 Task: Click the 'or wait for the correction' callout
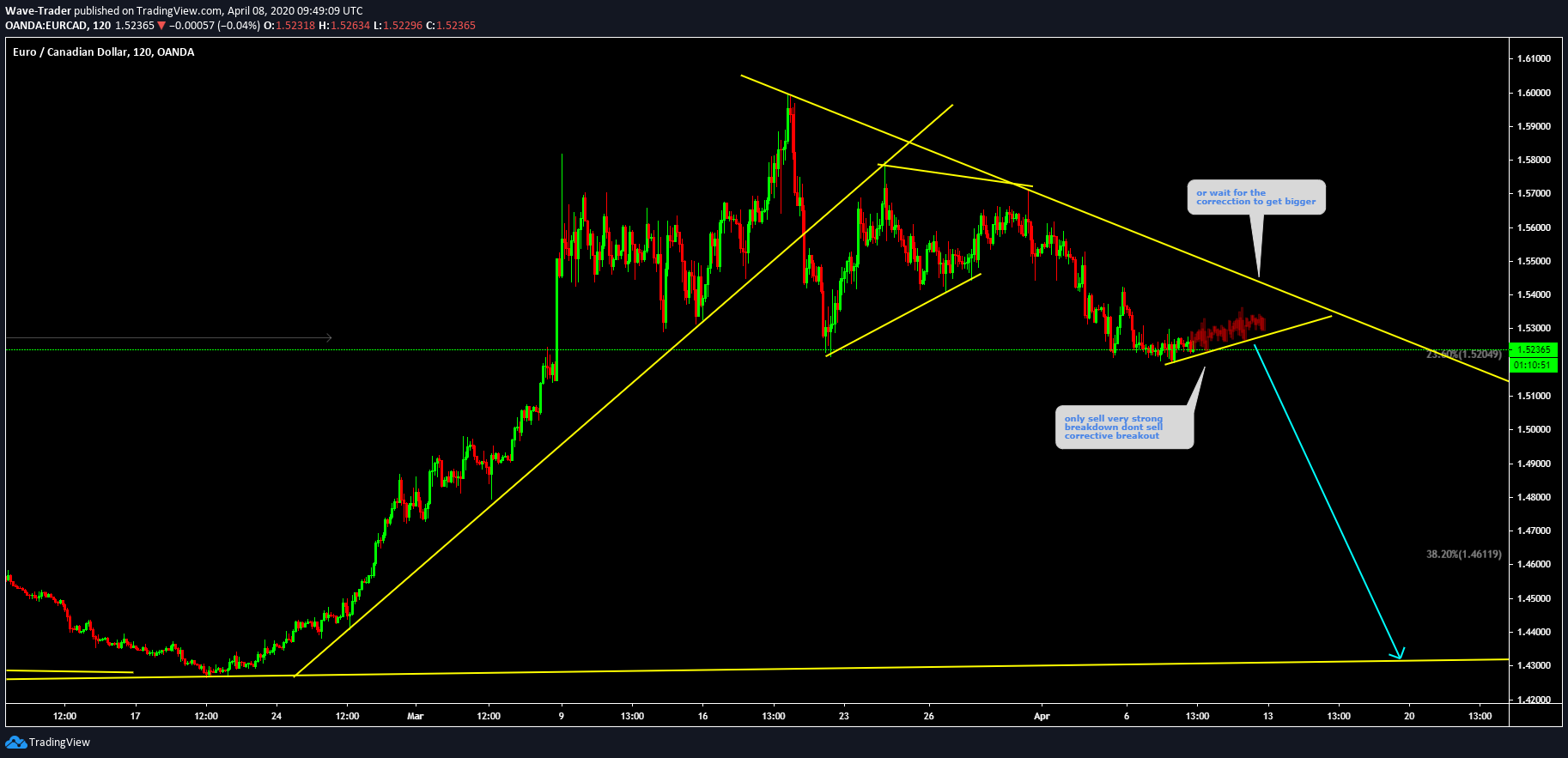click(1256, 197)
